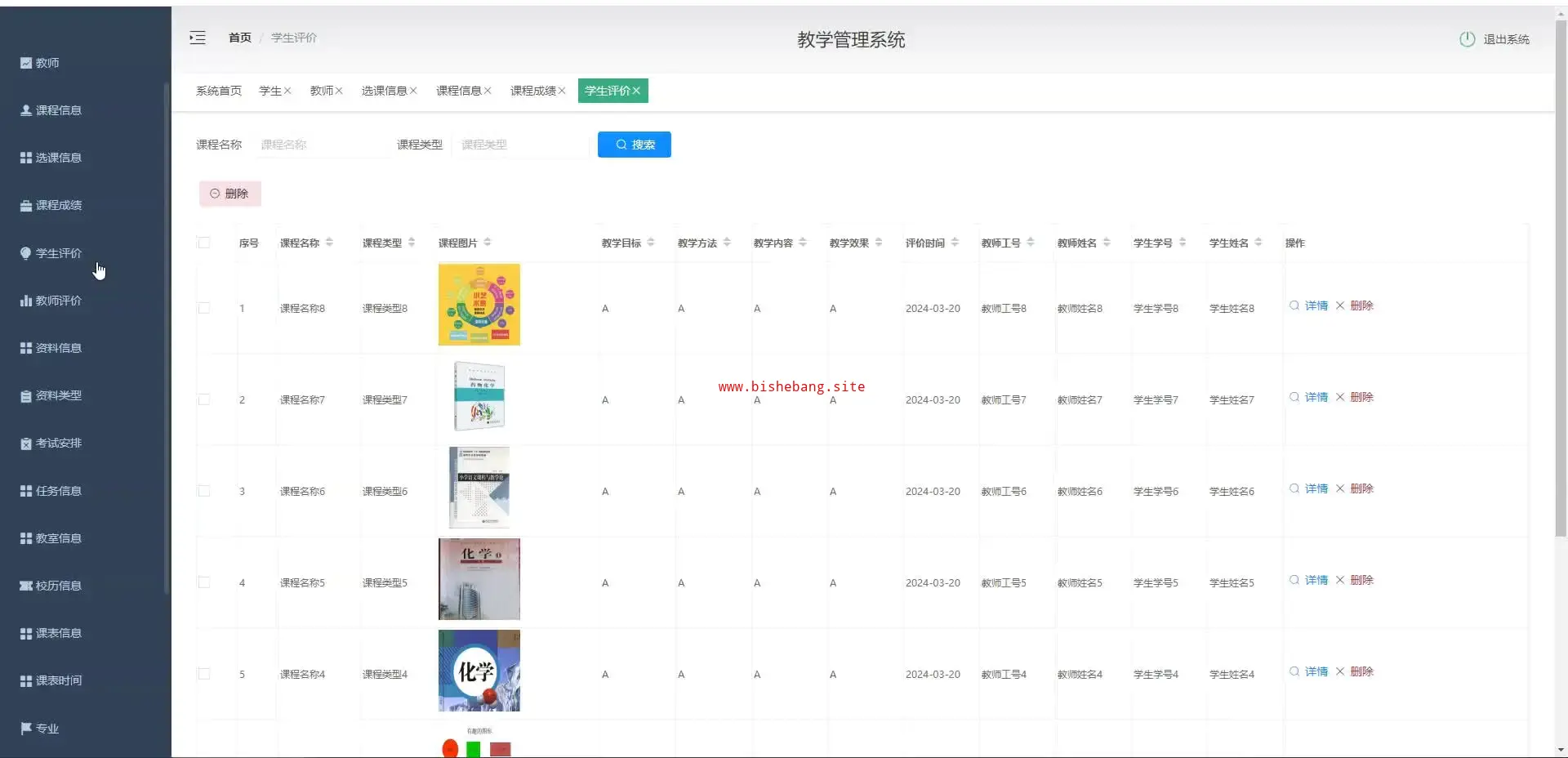
Task: Sort by 课程名称 column arrows
Action: (x=329, y=243)
